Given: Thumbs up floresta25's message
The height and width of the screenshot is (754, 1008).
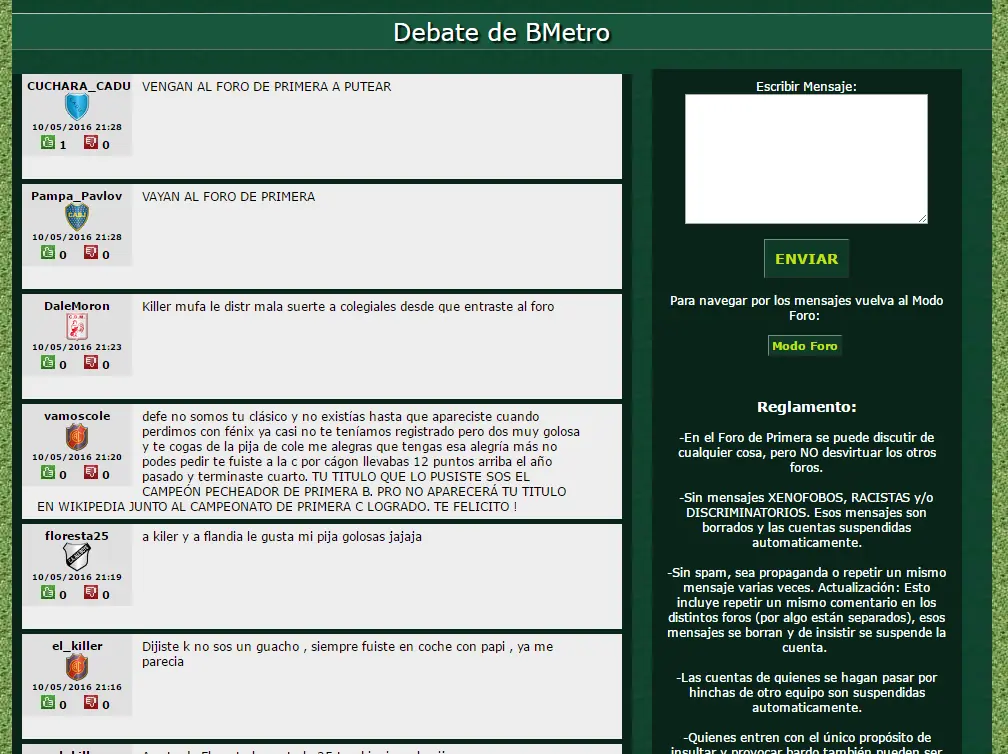Looking at the screenshot, I should pyautogui.click(x=48, y=593).
